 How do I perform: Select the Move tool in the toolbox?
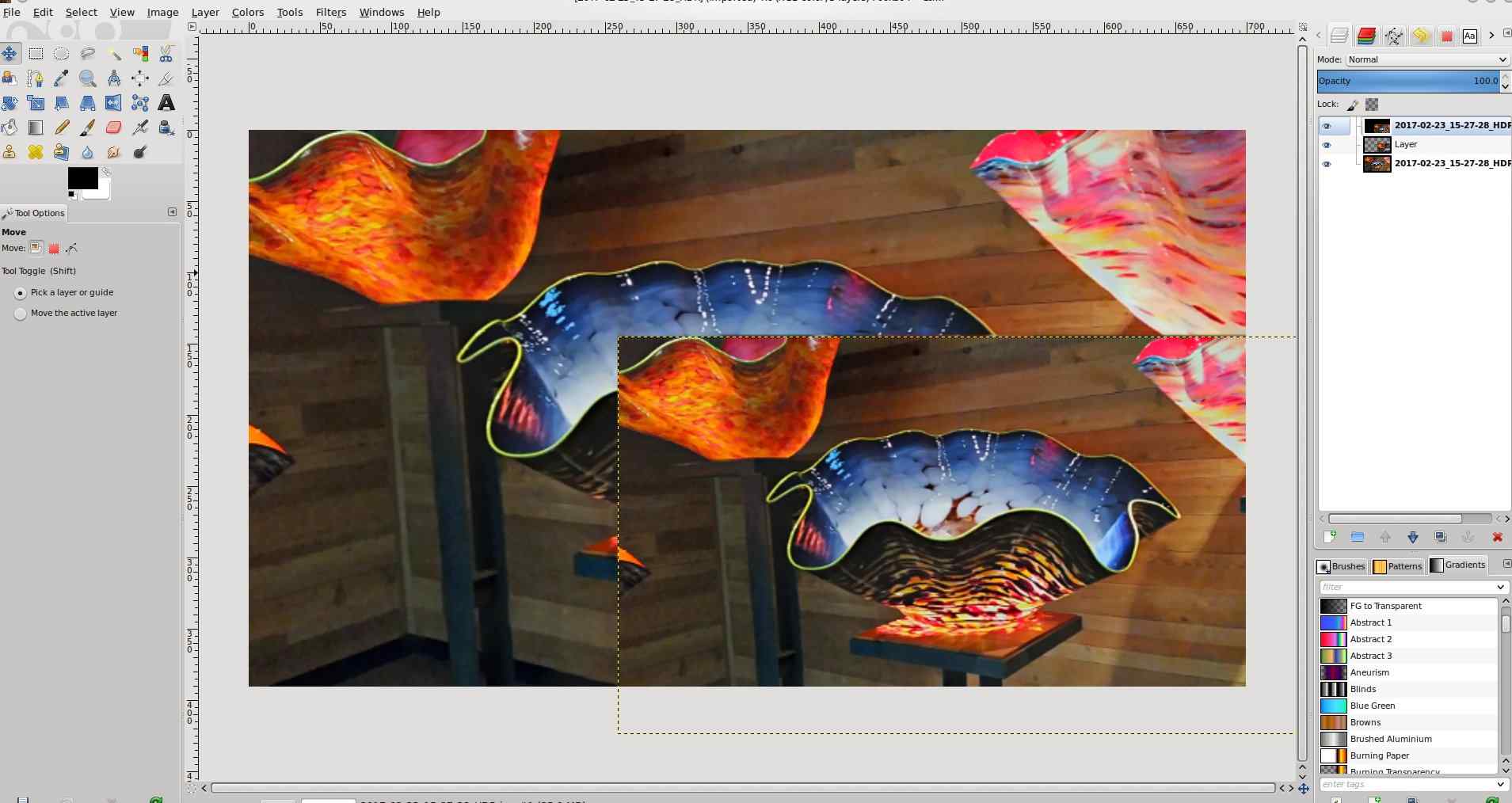click(10, 54)
